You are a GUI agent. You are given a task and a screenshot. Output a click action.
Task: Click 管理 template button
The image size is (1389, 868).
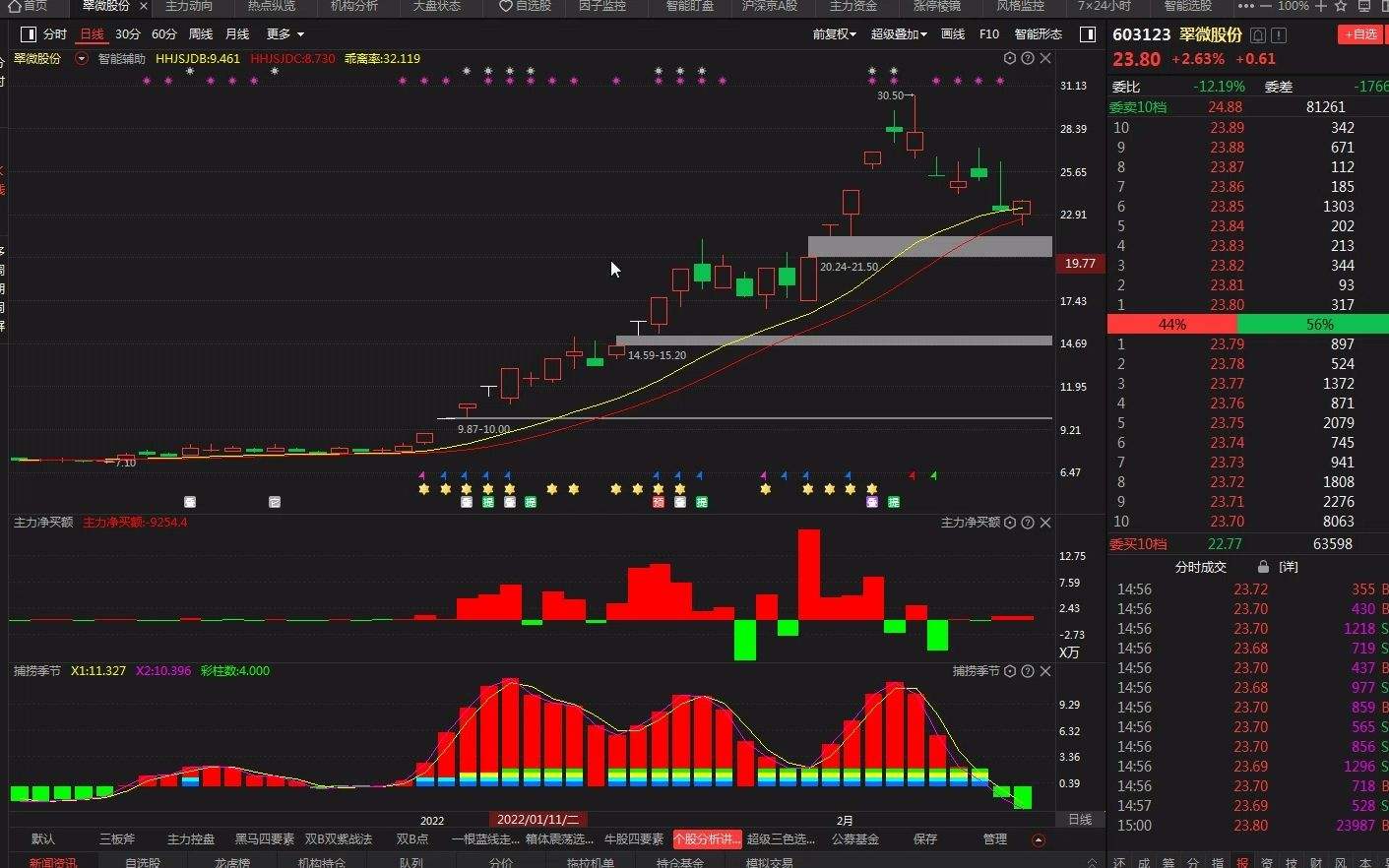tap(995, 839)
